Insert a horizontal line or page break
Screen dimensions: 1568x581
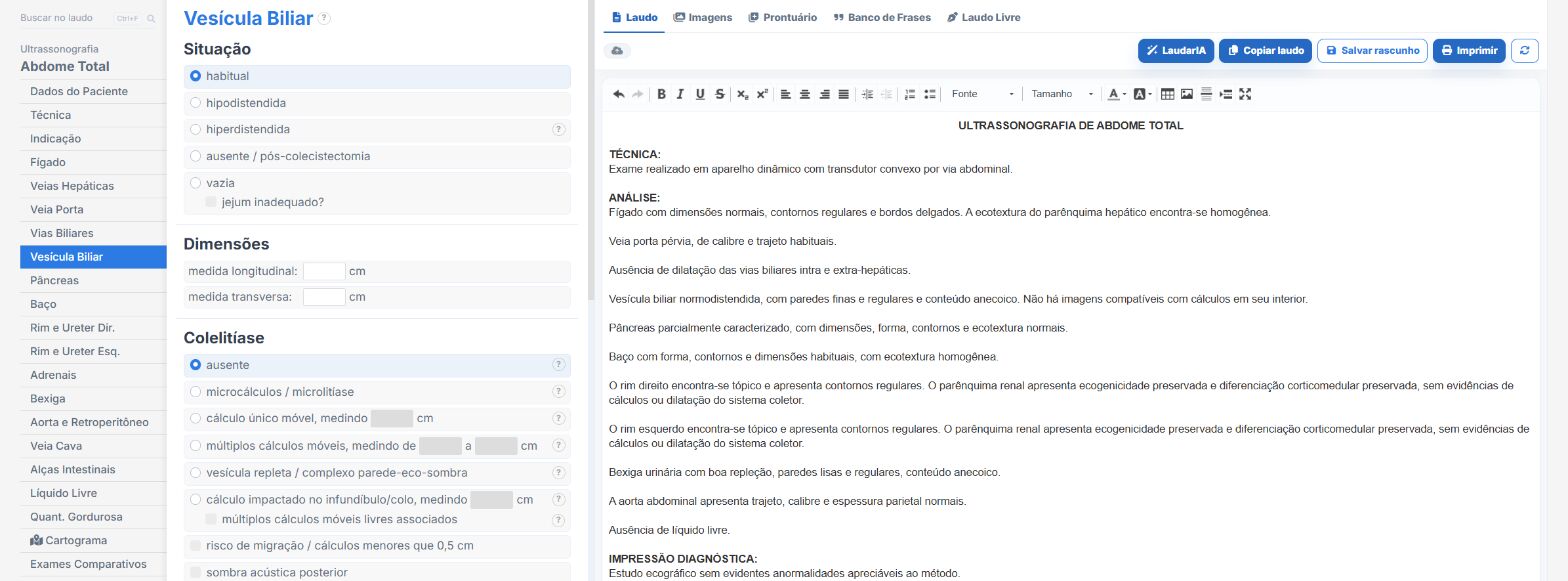click(x=1206, y=94)
